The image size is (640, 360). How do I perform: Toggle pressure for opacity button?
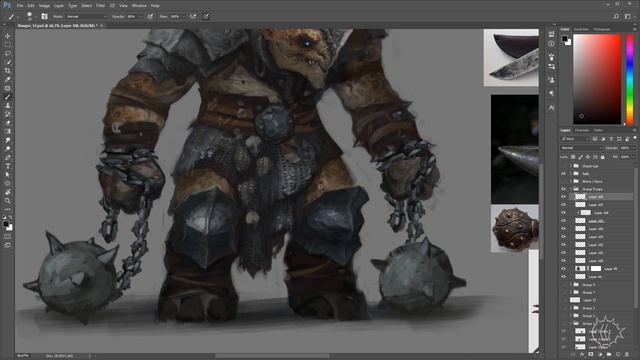pos(151,16)
